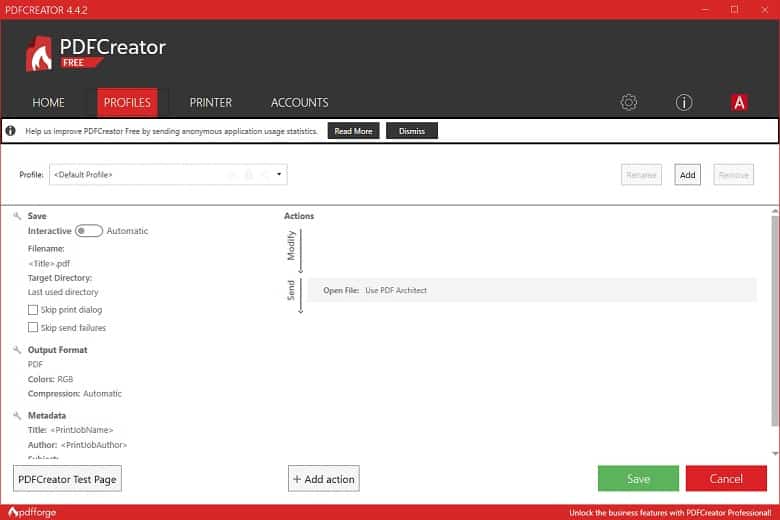
Task: Launch PDF Architect red A icon
Action: coord(739,103)
